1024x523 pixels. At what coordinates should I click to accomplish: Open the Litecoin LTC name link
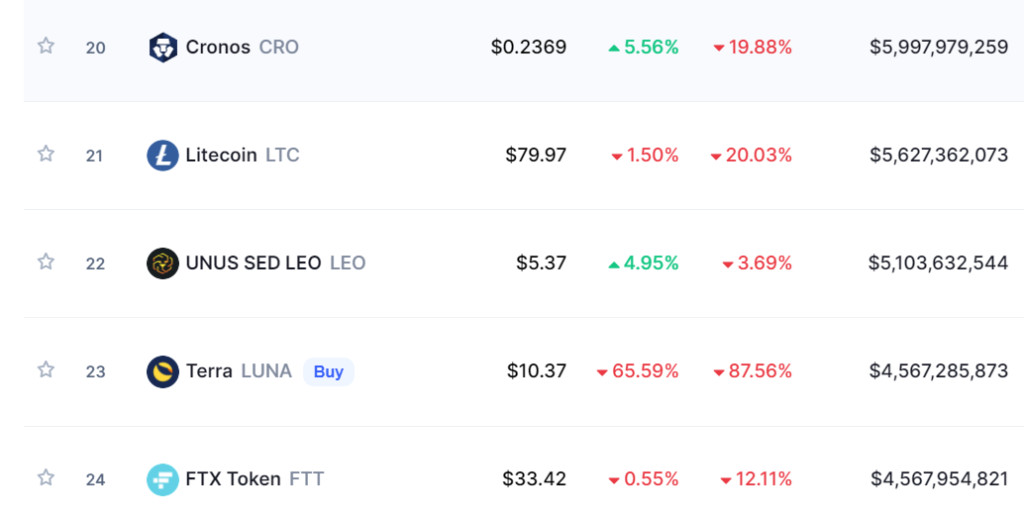coord(242,155)
